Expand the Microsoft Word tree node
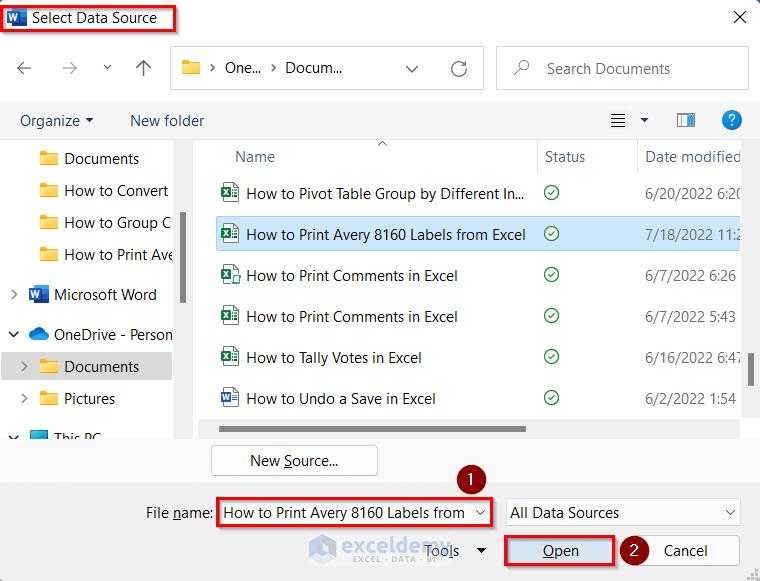 point(13,294)
